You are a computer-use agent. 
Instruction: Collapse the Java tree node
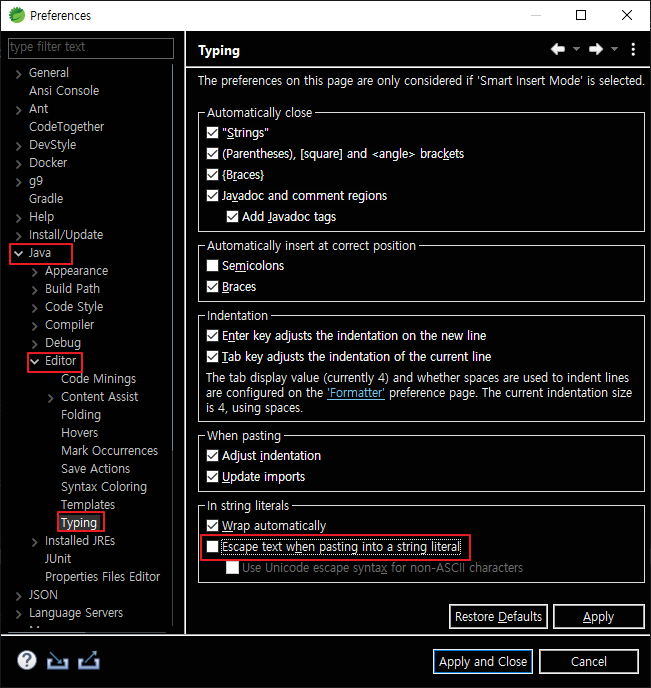click(18, 253)
